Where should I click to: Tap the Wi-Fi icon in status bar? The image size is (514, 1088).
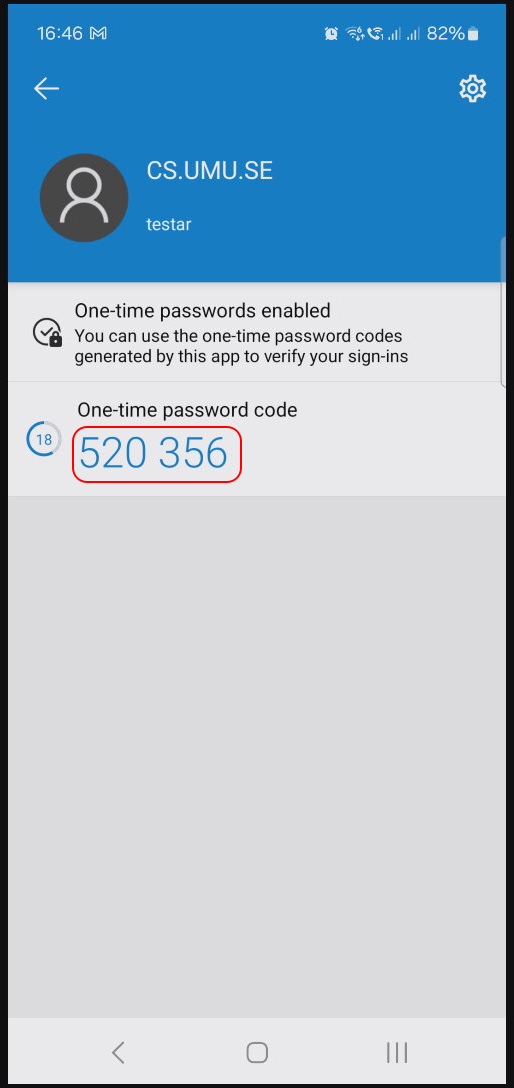click(355, 33)
